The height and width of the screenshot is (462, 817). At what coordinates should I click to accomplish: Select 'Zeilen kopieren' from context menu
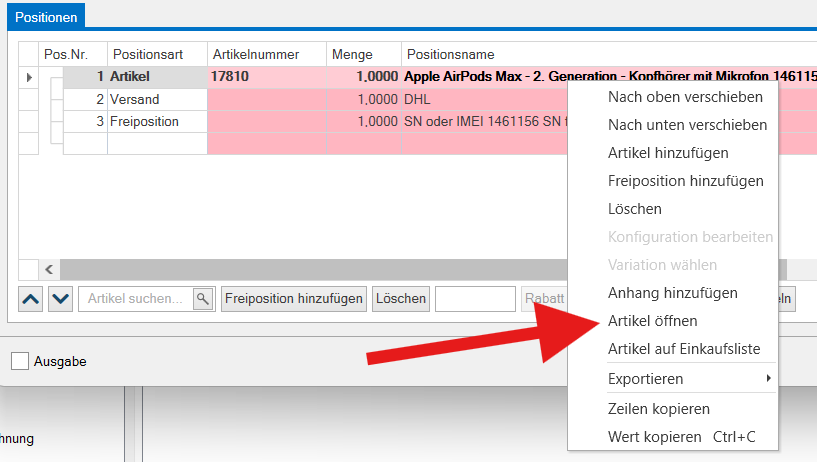(658, 409)
